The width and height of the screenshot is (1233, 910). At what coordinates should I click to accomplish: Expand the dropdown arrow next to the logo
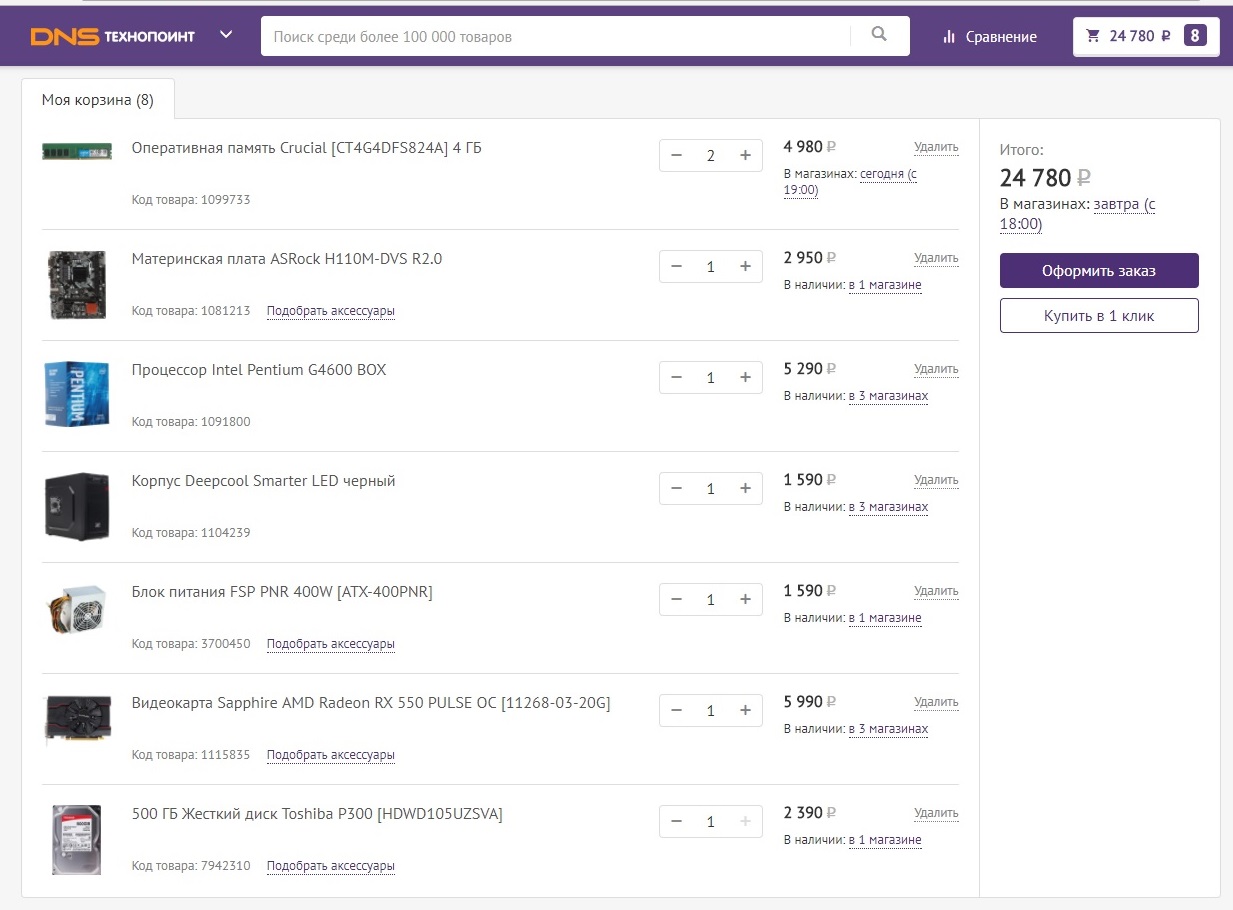coord(226,35)
